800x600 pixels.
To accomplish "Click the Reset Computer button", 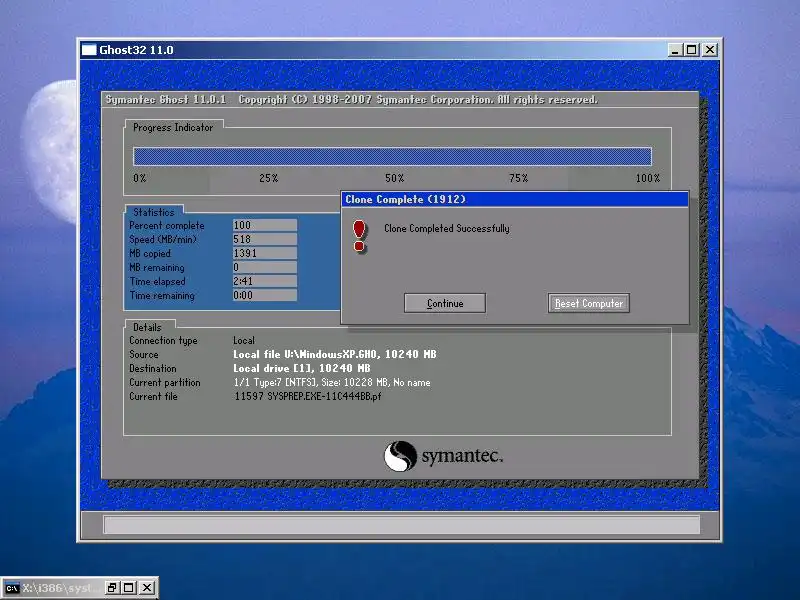I will pyautogui.click(x=589, y=303).
